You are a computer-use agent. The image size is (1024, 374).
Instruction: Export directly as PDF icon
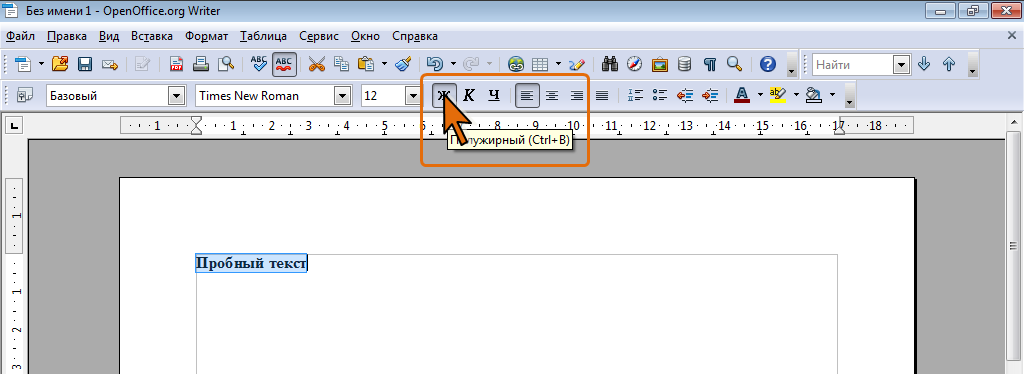pyautogui.click(x=176, y=64)
